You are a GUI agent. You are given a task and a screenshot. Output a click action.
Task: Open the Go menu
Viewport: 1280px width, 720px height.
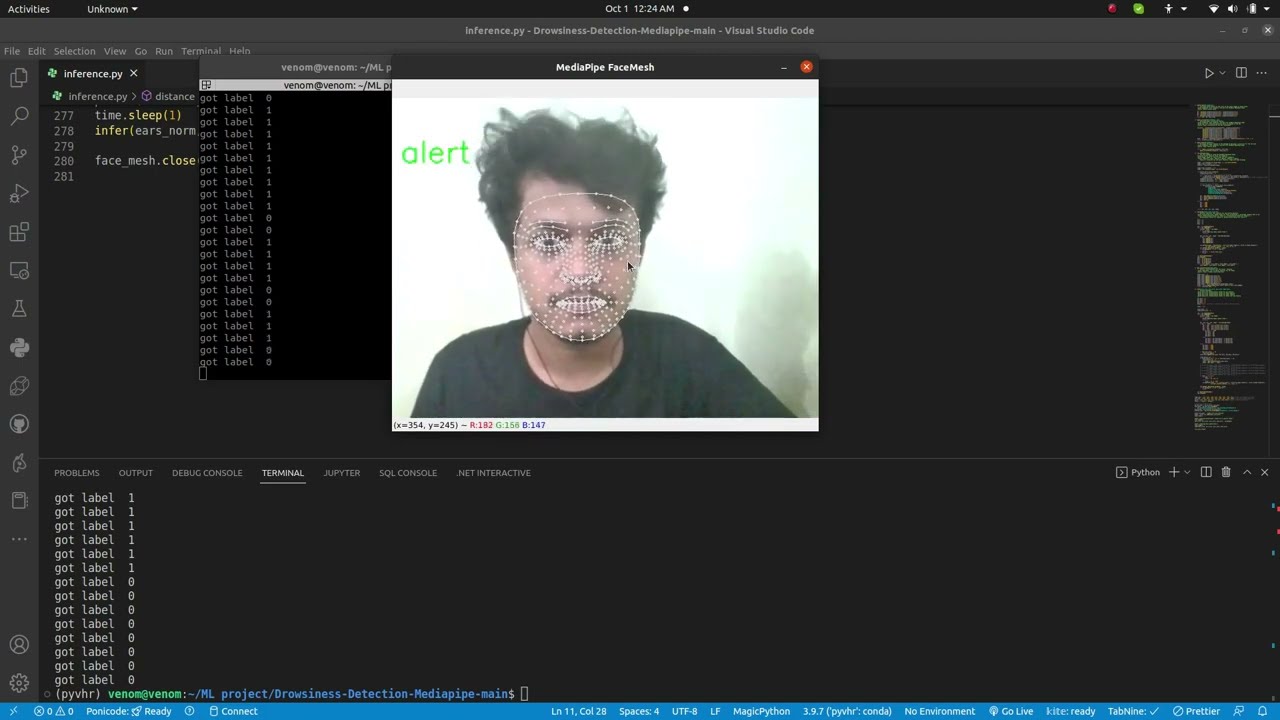pyautogui.click(x=141, y=51)
